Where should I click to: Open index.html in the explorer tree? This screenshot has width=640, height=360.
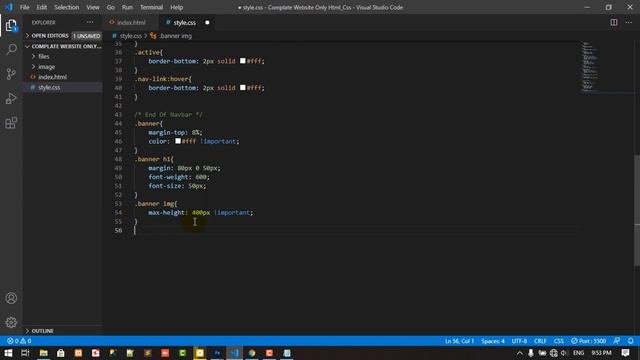[x=52, y=77]
